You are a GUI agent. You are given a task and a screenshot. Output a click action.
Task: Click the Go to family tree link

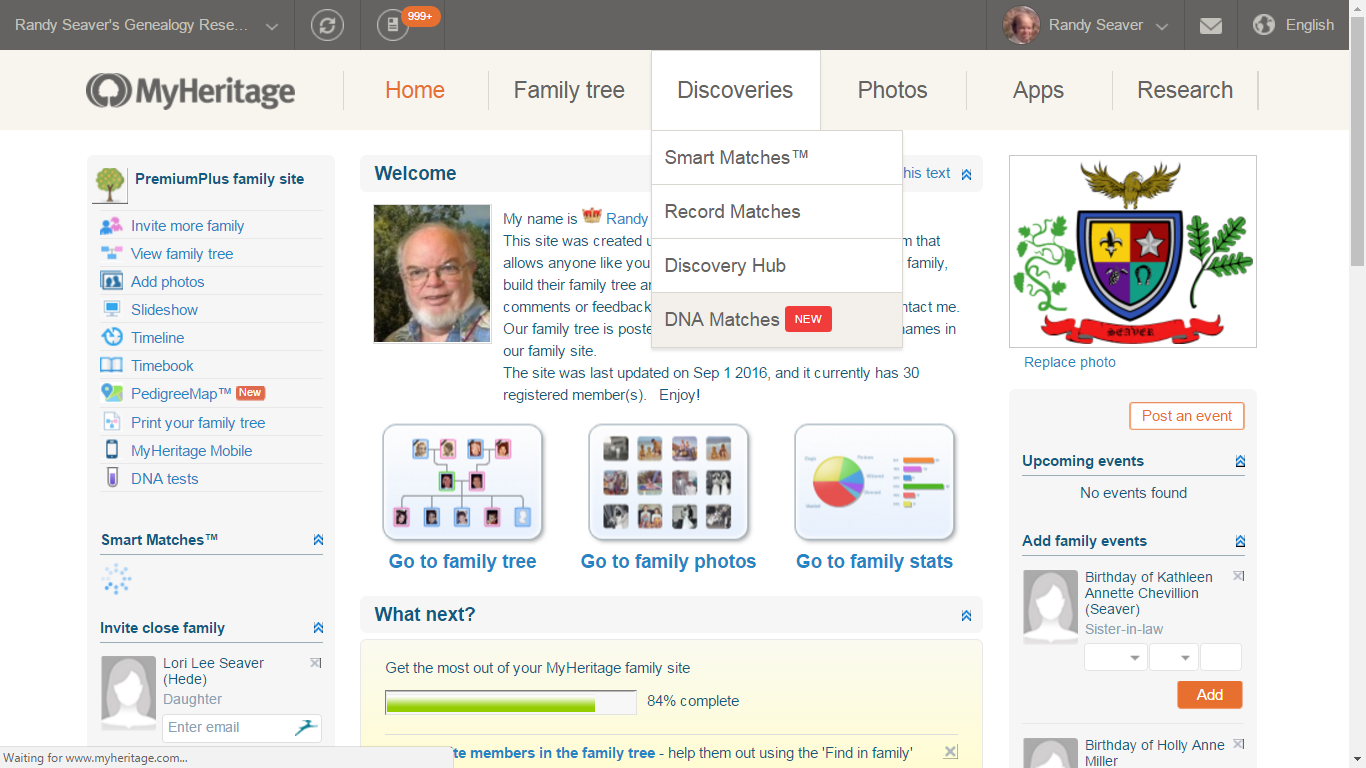coord(463,561)
